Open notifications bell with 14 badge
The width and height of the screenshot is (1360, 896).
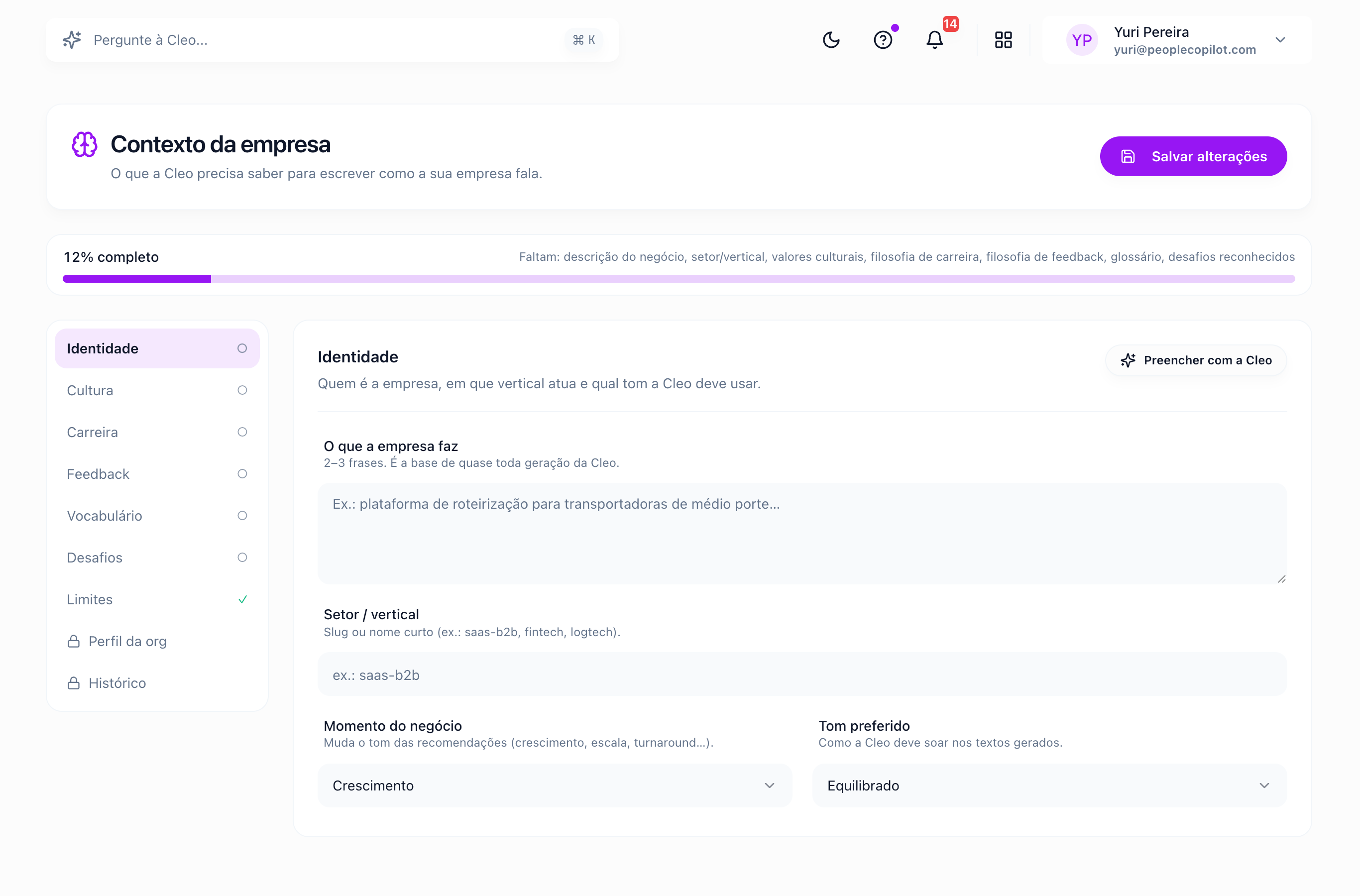point(935,40)
